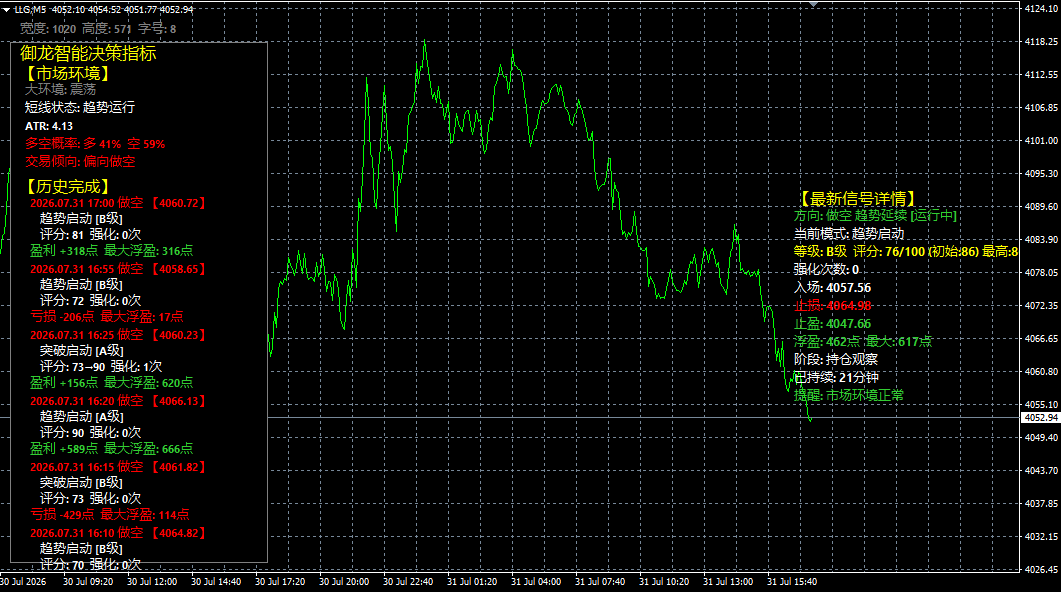Click the 交易倾向: 偏向做空 line
1061x592 pixels.
point(80,161)
